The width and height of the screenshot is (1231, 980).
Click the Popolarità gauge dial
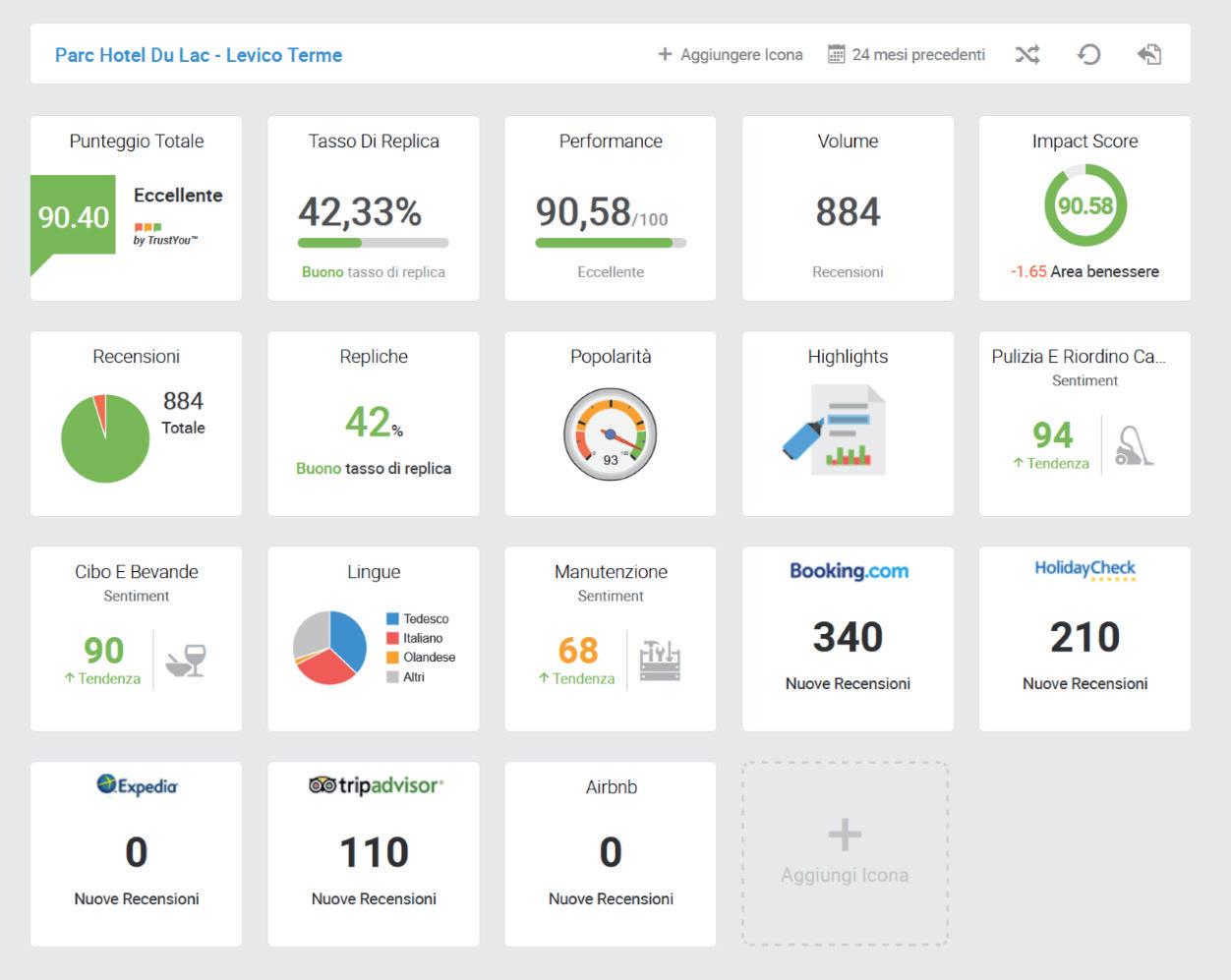[x=610, y=433]
